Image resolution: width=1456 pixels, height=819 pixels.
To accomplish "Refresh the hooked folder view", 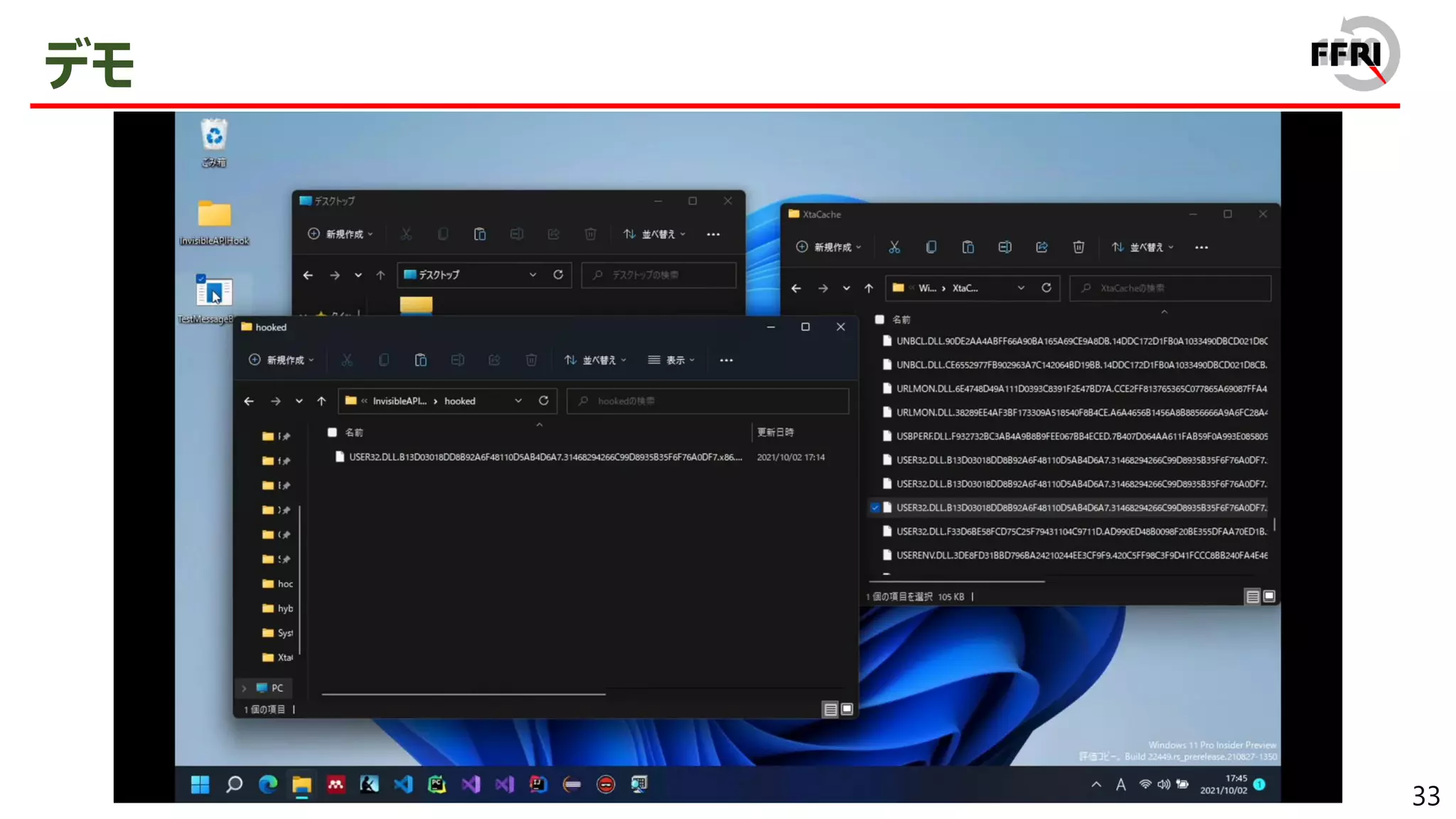I will (x=544, y=401).
